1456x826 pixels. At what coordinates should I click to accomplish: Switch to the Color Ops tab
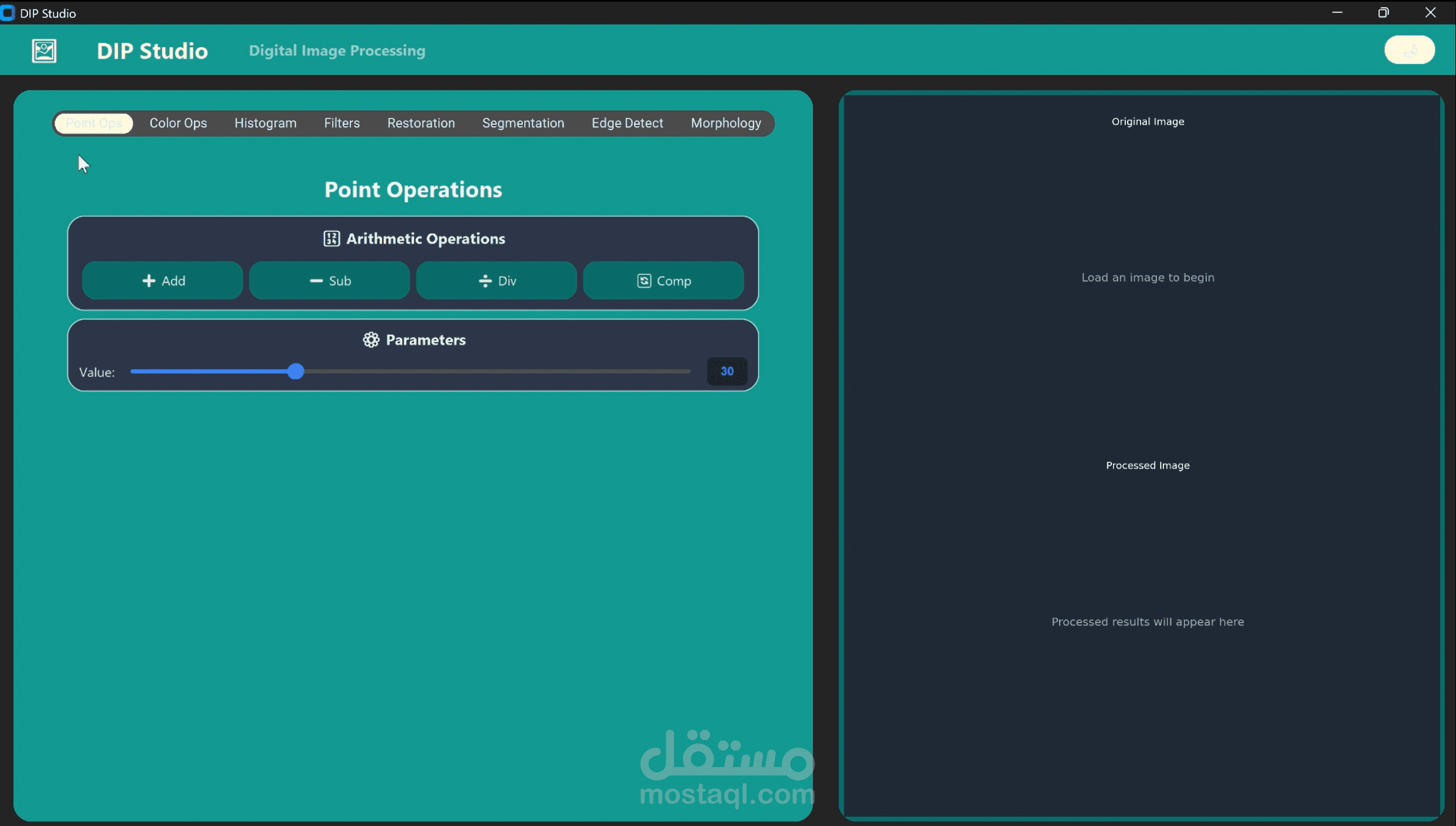(178, 123)
